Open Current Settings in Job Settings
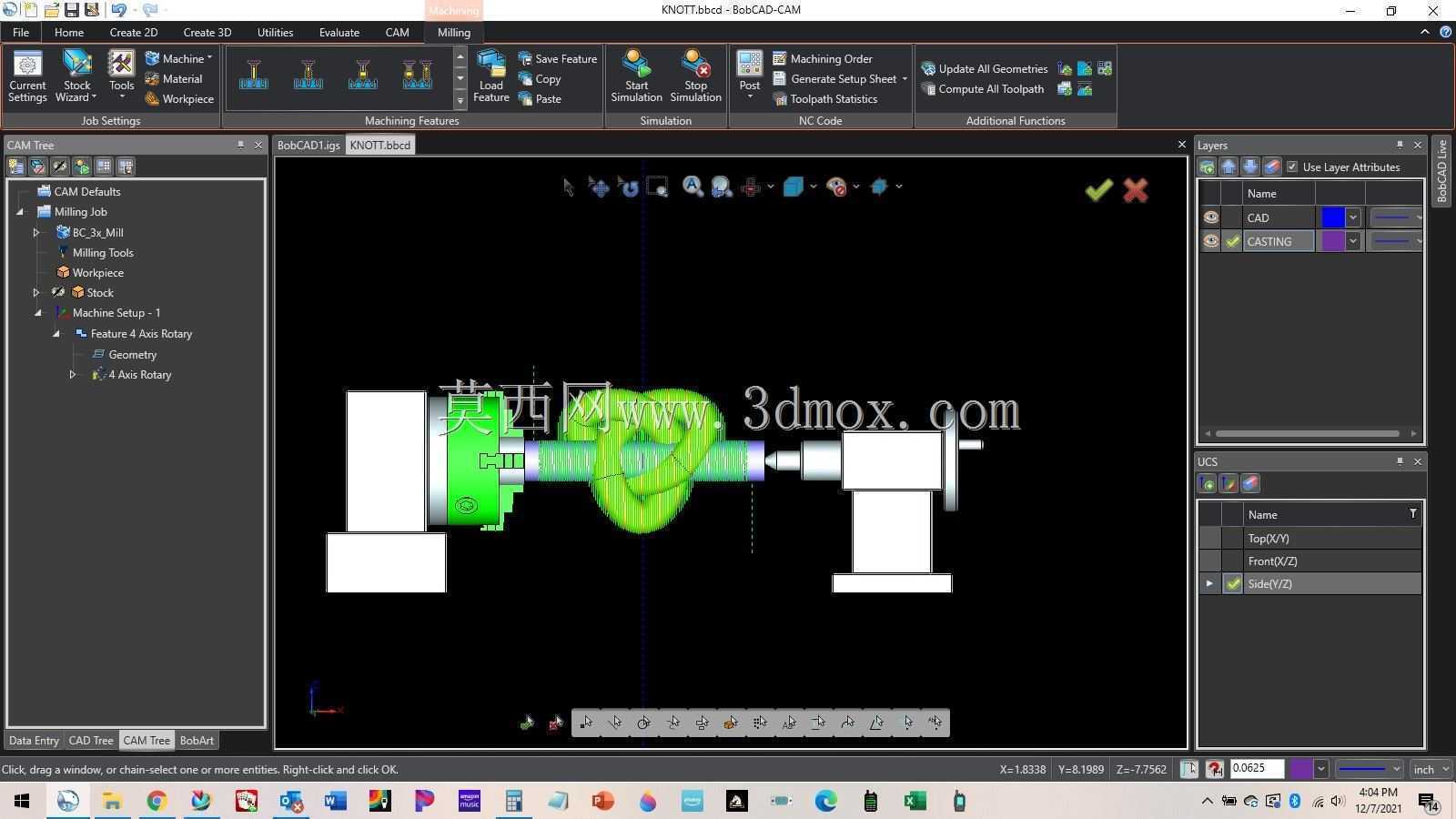Viewport: 1456px width, 819px height. 27,76
